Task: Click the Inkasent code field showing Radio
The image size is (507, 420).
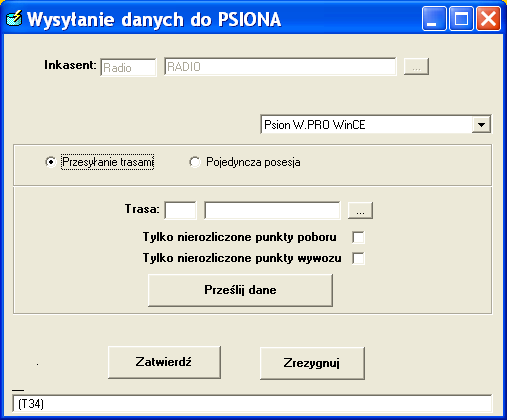Action: pos(128,67)
